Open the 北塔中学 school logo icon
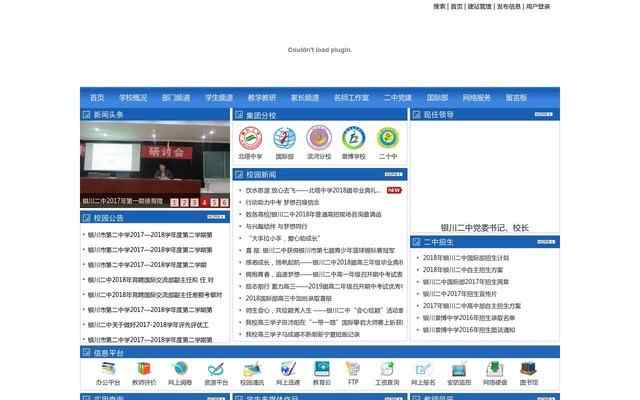Screen dimensions: 640x400 (250, 138)
